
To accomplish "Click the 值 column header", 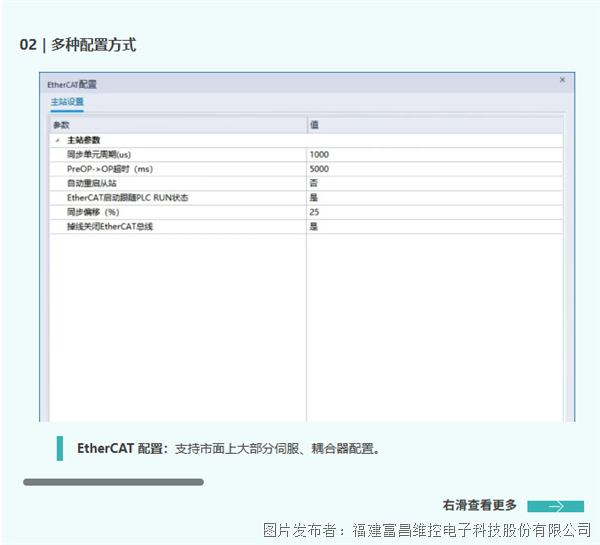I will 314,125.
